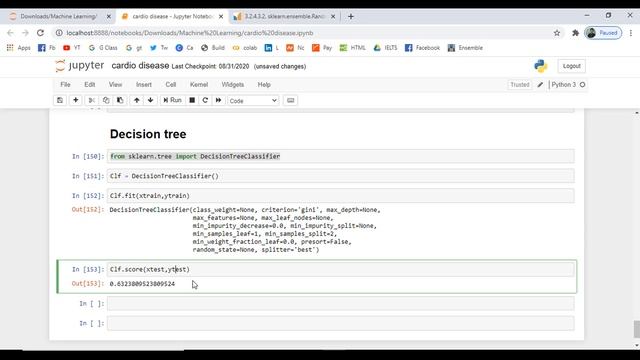This screenshot has width=640, height=360.
Task: Click the Logout button
Action: (571, 66)
